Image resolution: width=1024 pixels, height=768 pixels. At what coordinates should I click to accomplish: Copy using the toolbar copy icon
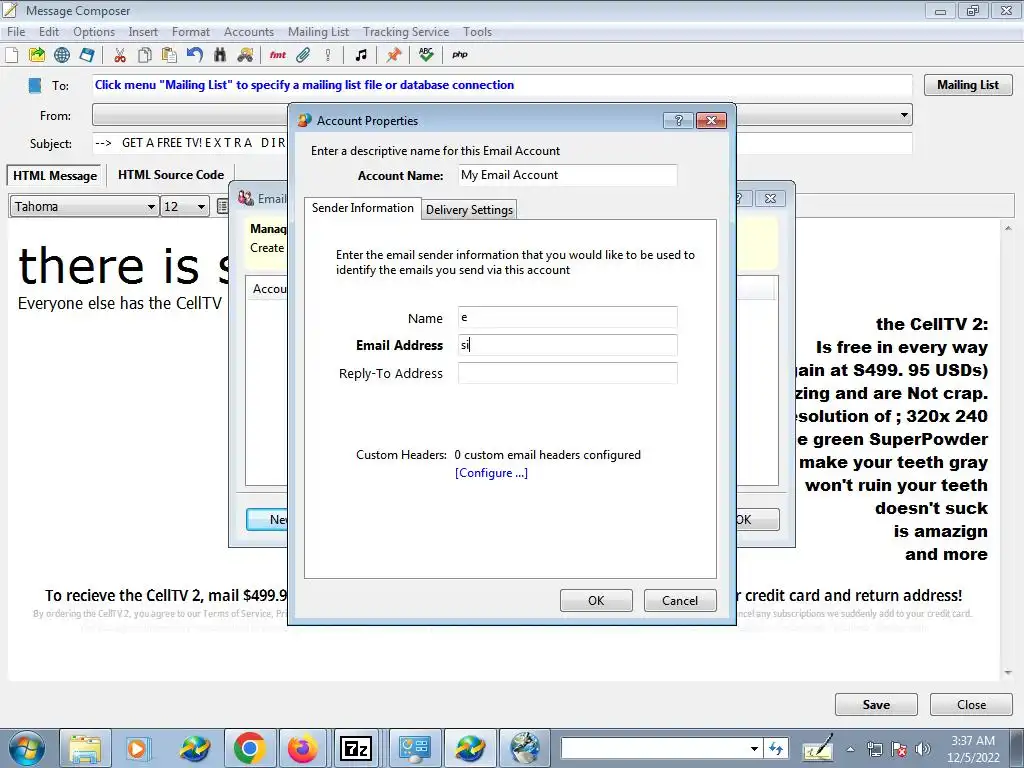tap(144, 55)
